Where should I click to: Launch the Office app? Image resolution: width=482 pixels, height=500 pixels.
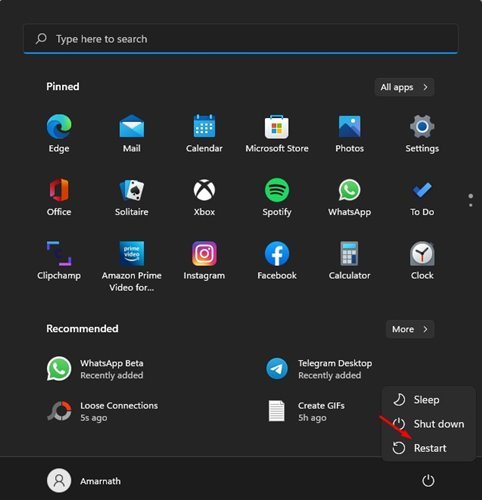tap(59, 197)
